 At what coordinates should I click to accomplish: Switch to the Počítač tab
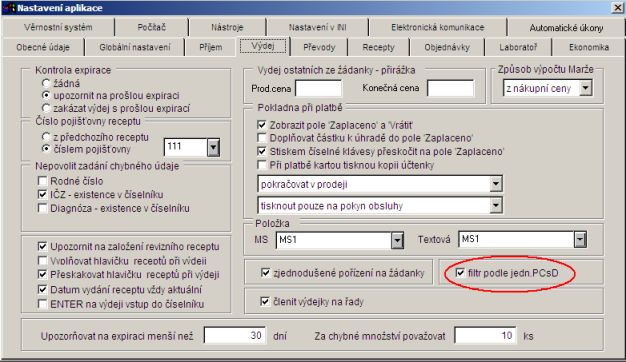point(151,28)
